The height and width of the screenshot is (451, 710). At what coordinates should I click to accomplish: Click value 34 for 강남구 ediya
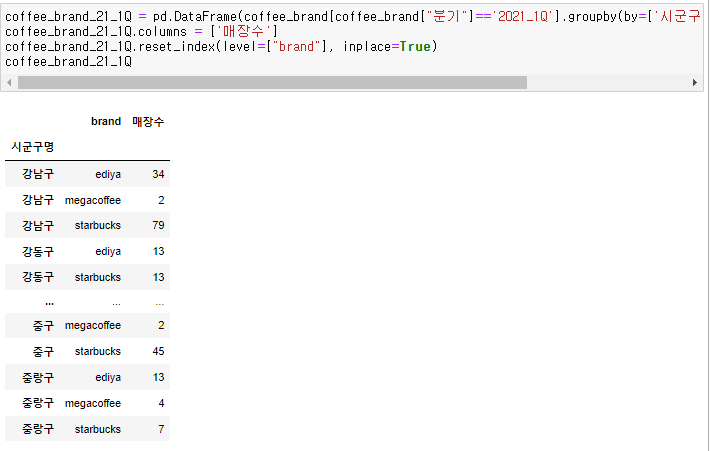[158, 174]
